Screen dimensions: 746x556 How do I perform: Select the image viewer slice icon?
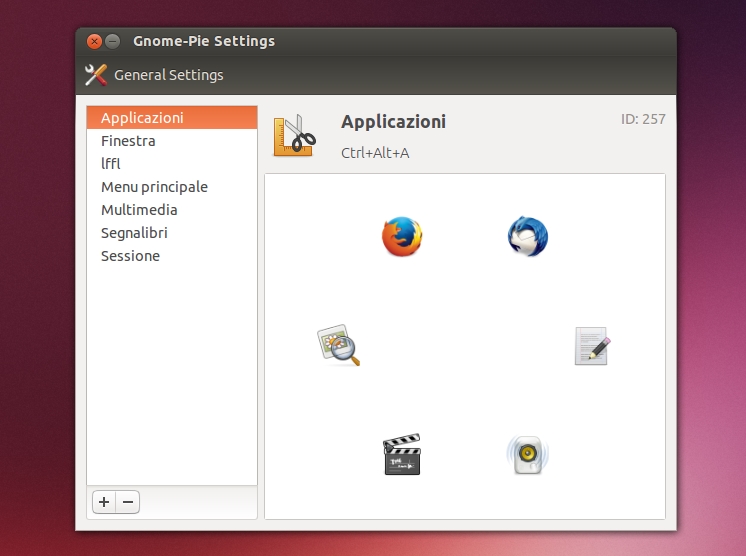pos(339,345)
